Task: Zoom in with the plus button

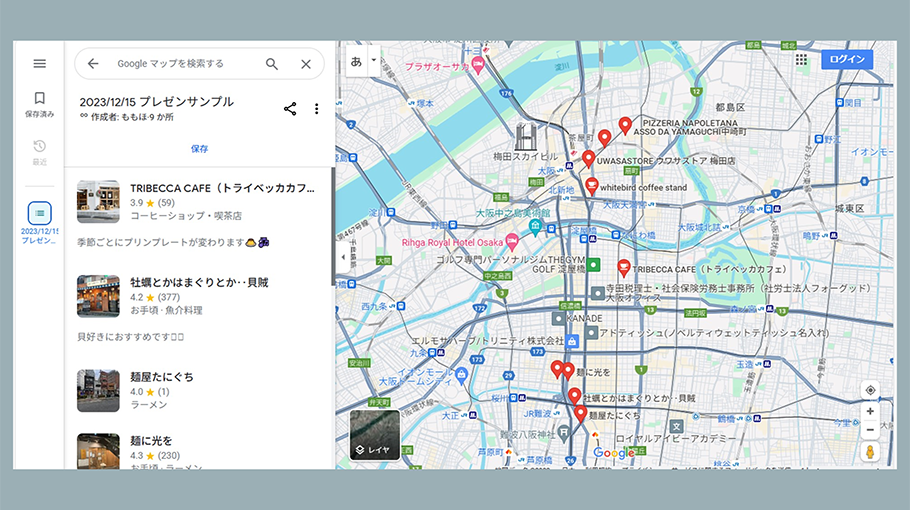Action: [x=870, y=411]
